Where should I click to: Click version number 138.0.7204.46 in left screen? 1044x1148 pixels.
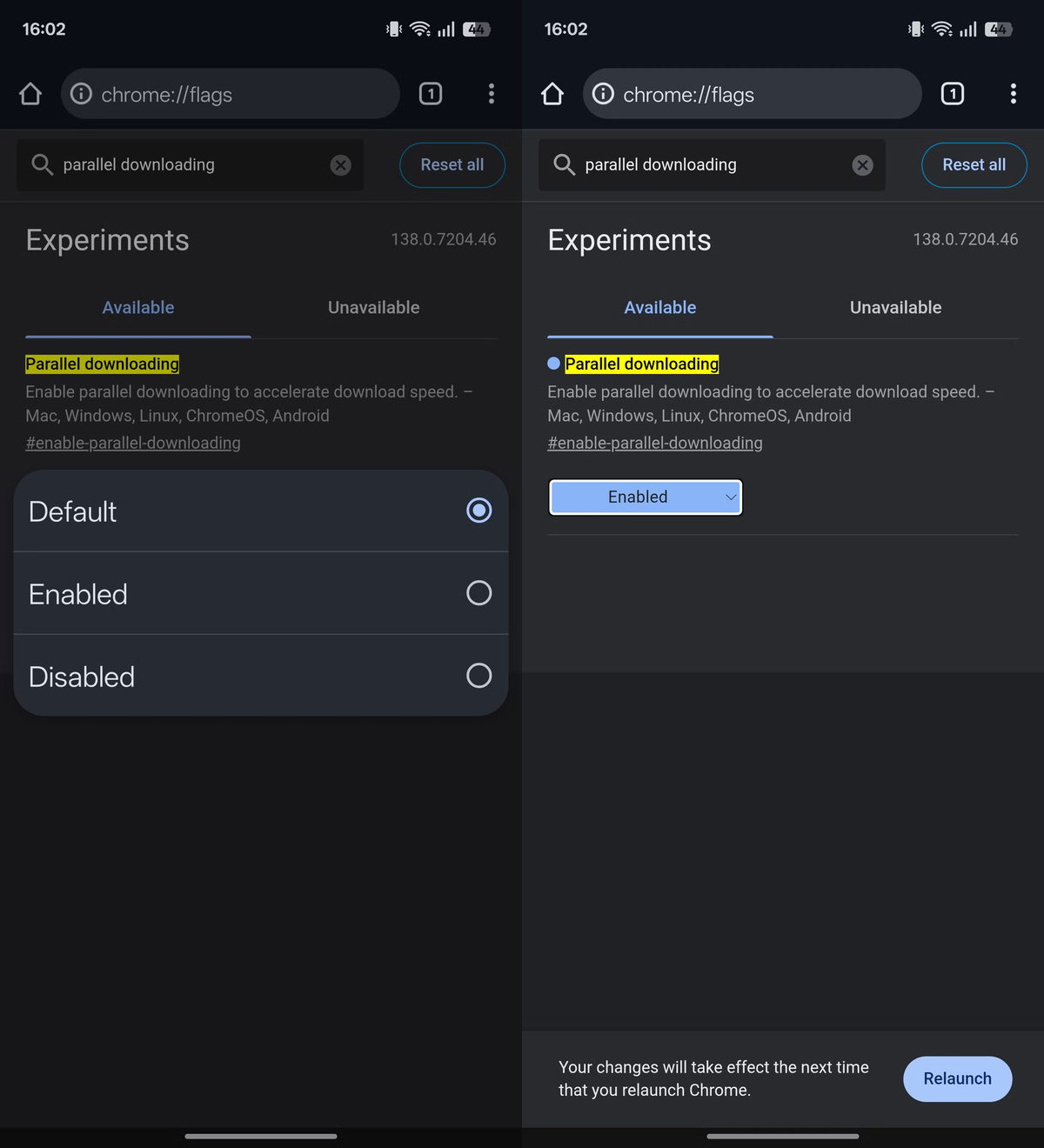(x=444, y=239)
